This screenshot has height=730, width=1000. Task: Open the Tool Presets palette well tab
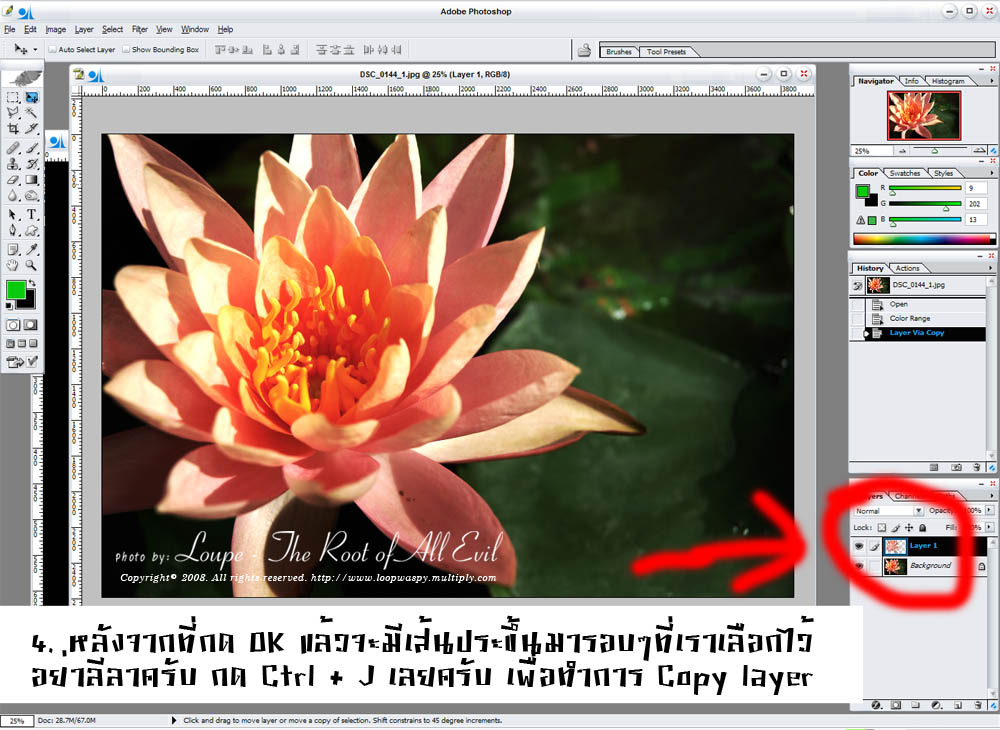coord(666,52)
